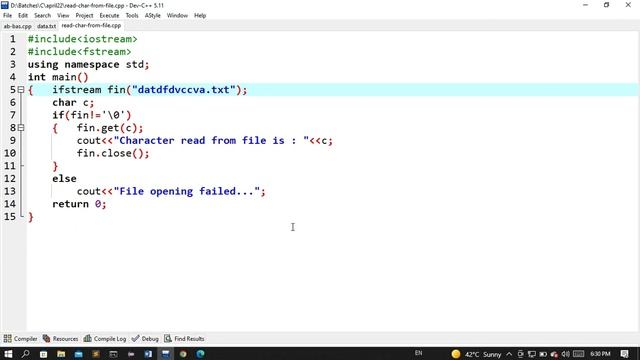Open Microsoft Edge from the taskbar
The height and width of the screenshot is (360, 640).
pyautogui.click(x=200, y=354)
